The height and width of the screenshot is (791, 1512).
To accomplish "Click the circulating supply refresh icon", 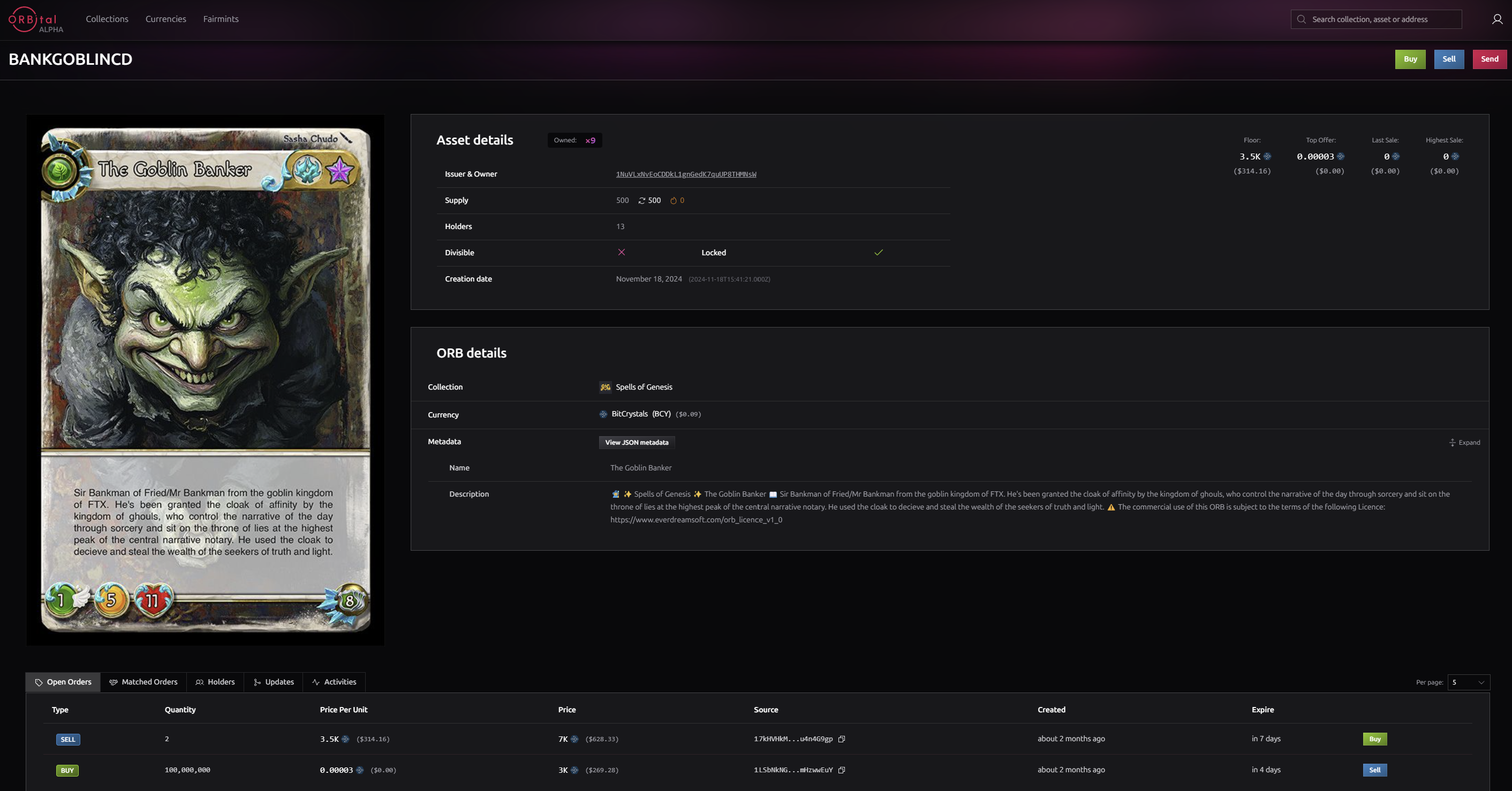I will (641, 201).
